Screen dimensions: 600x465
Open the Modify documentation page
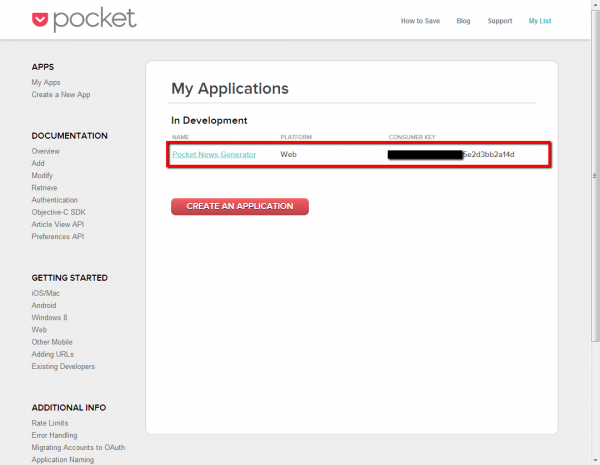(x=42, y=176)
